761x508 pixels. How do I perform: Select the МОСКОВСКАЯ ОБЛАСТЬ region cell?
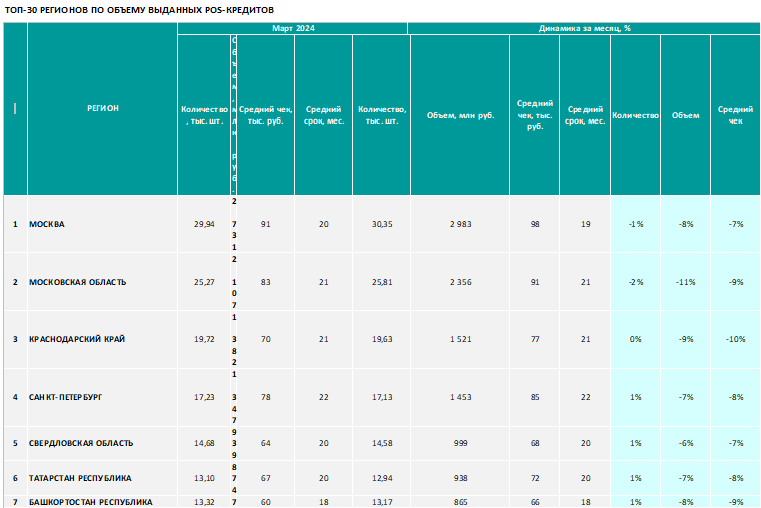point(102,282)
